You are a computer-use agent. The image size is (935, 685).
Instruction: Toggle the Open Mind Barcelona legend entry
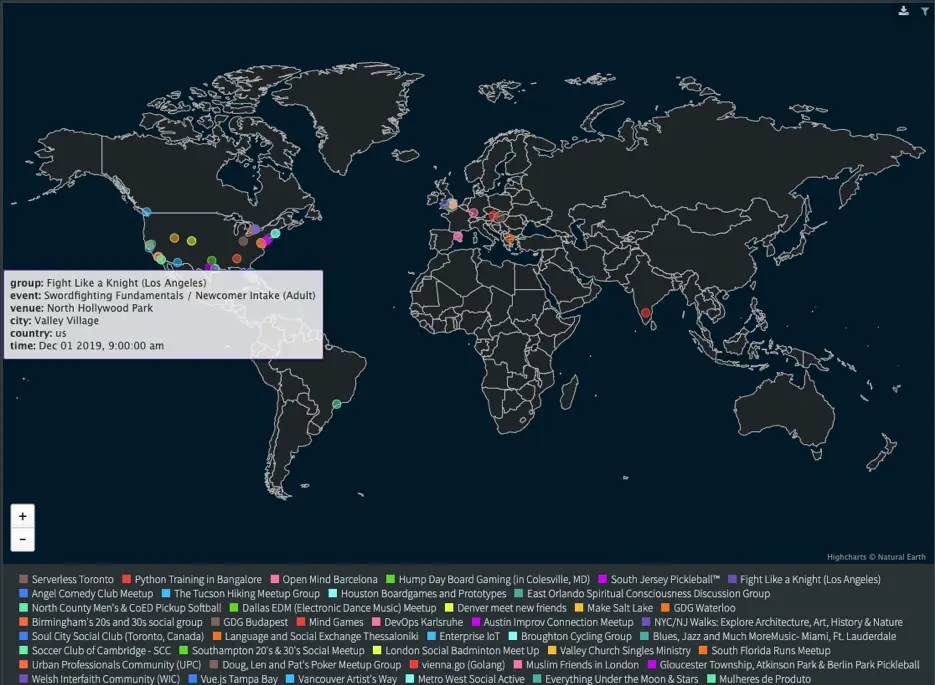tap(330, 579)
